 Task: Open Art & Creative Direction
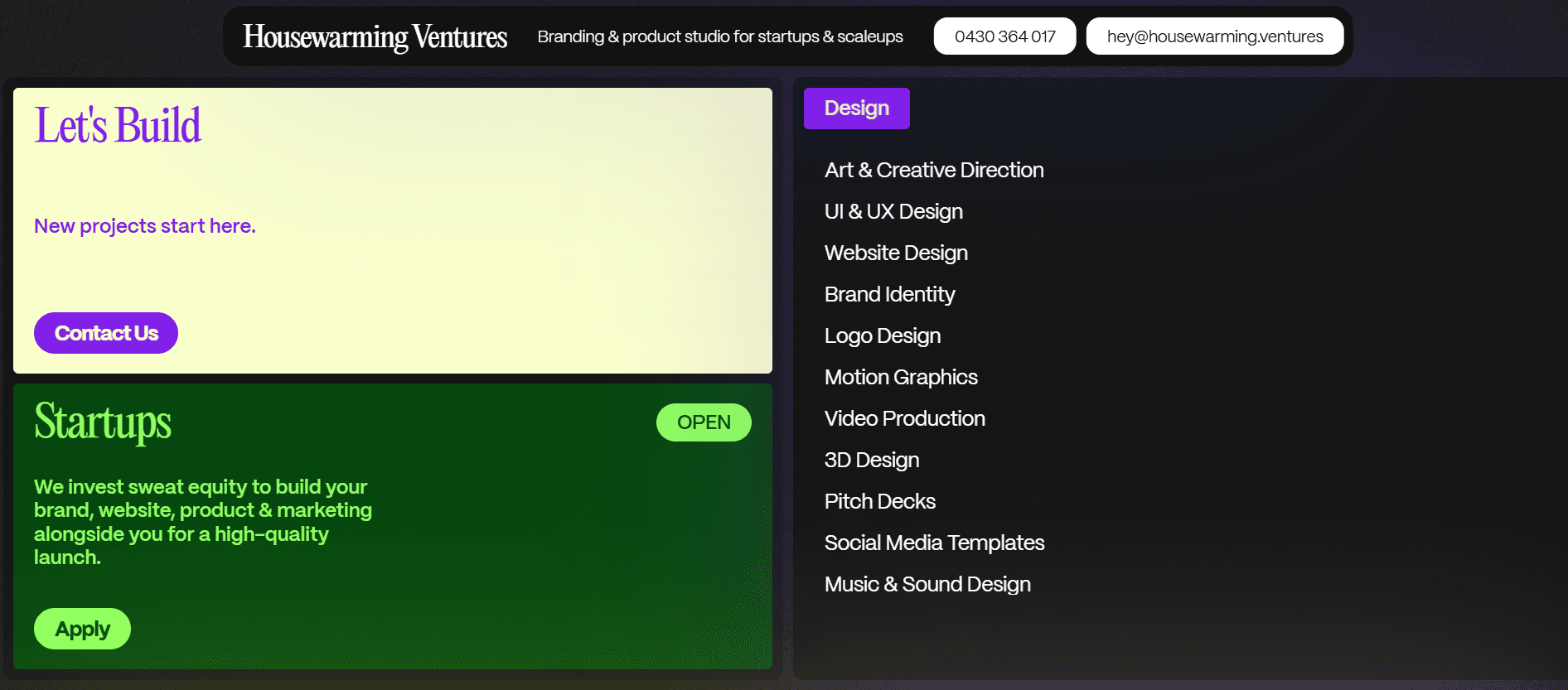[x=934, y=170]
